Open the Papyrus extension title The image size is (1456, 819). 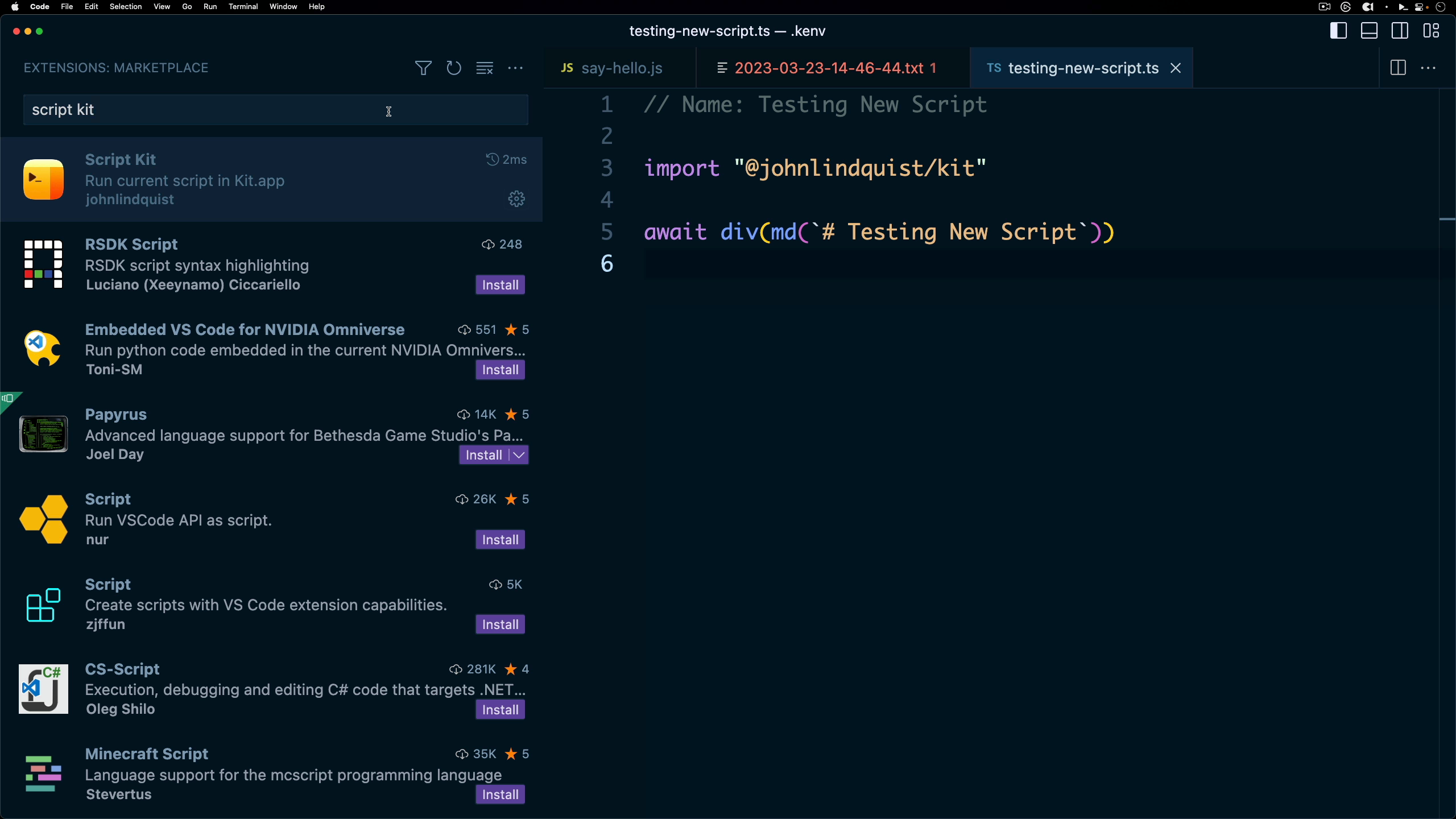point(116,415)
